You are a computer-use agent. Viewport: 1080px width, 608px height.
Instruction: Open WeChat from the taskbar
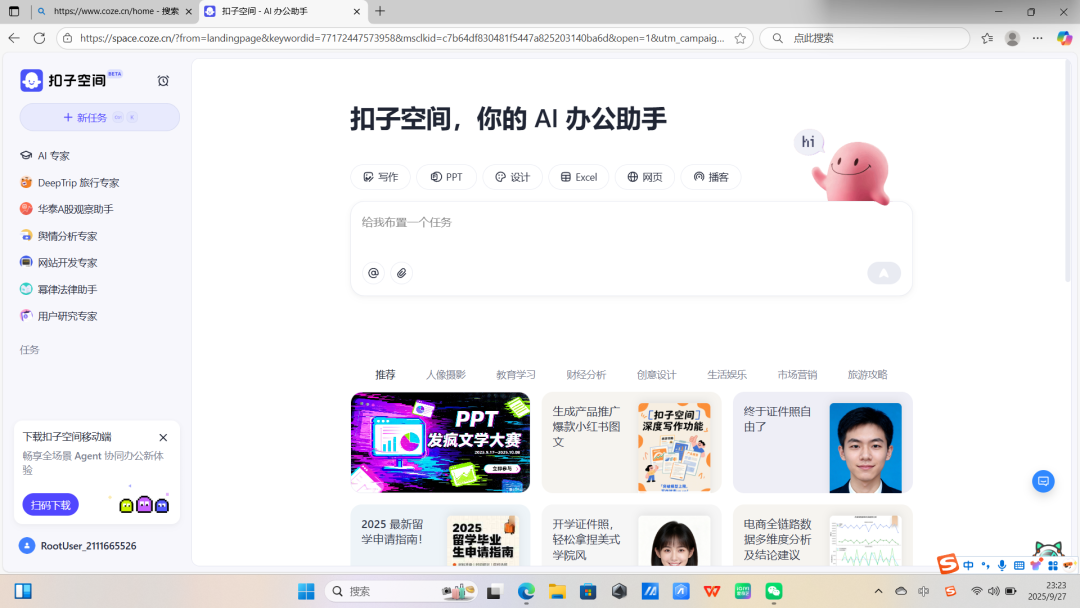pos(774,591)
